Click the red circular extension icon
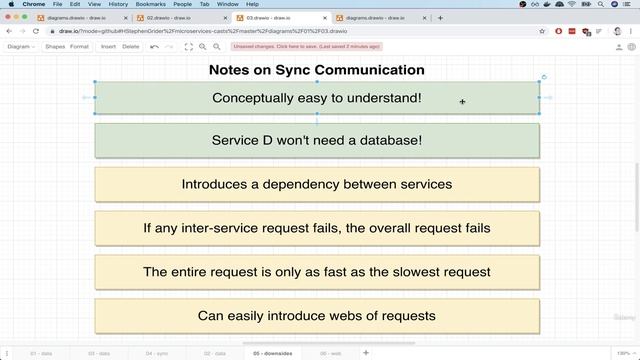The image size is (640, 360). [558, 31]
